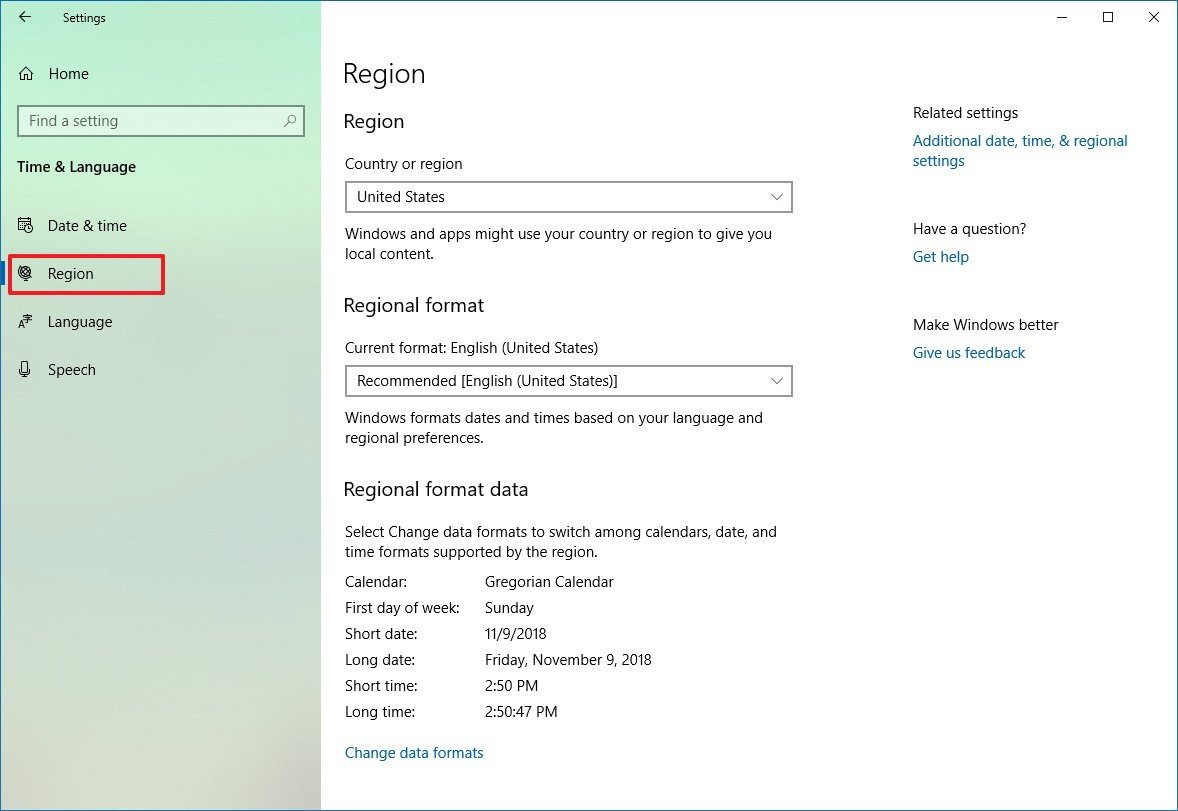This screenshot has width=1178, height=811.
Task: Open the Country or region dropdown
Action: pos(569,197)
